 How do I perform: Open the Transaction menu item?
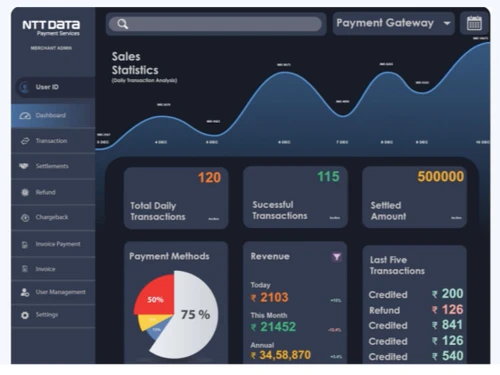(x=53, y=141)
